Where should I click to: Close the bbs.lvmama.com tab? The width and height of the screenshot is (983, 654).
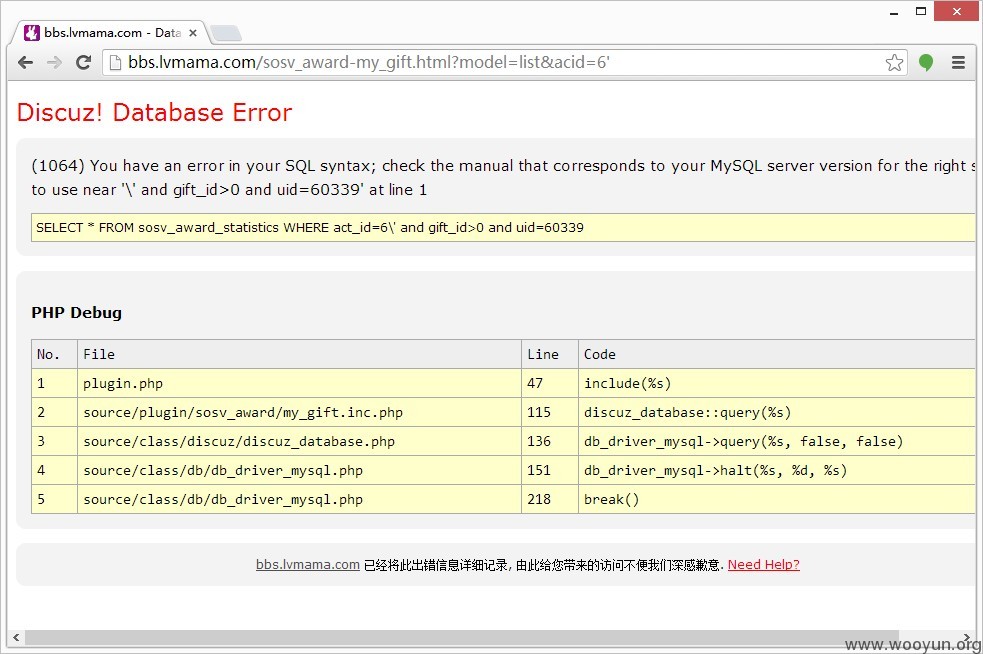[193, 33]
